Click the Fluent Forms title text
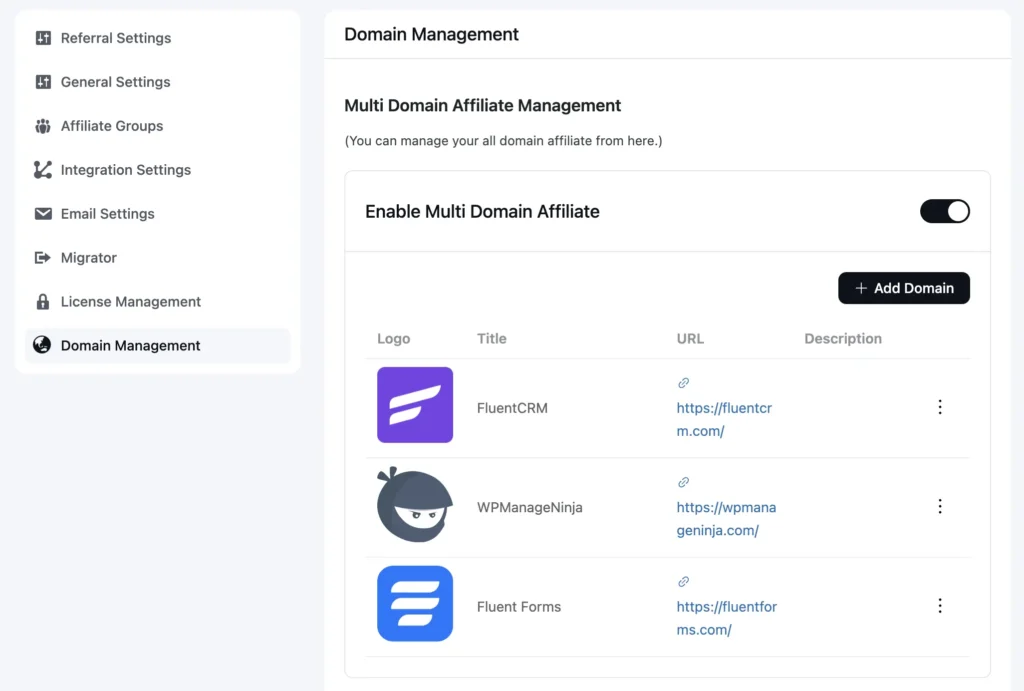1024x691 pixels. pyautogui.click(x=519, y=606)
